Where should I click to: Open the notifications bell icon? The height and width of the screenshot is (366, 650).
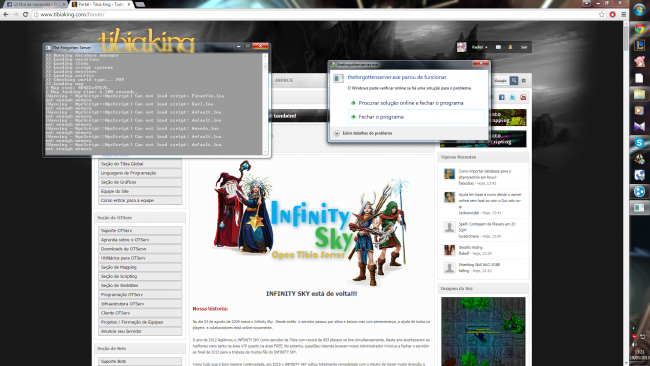(510, 47)
